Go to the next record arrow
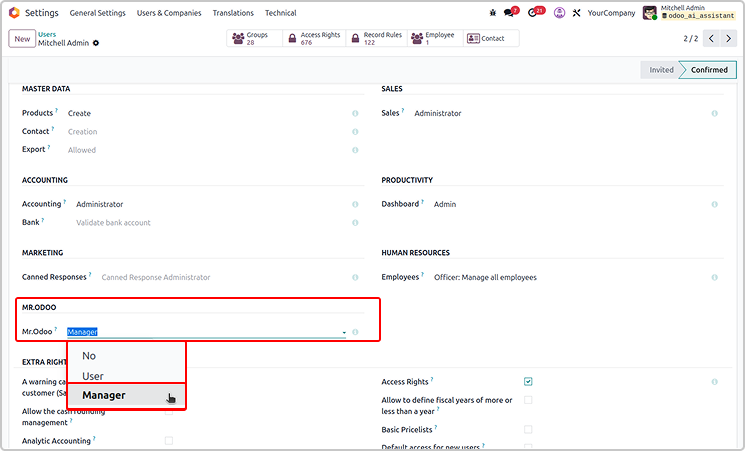 (730, 38)
